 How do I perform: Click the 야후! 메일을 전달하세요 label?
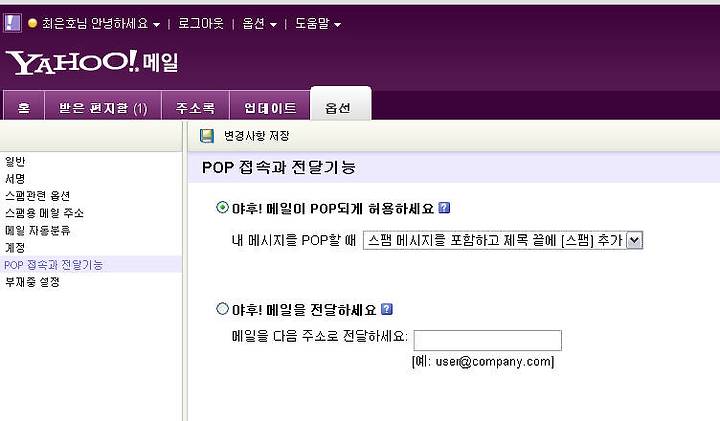click(x=304, y=310)
